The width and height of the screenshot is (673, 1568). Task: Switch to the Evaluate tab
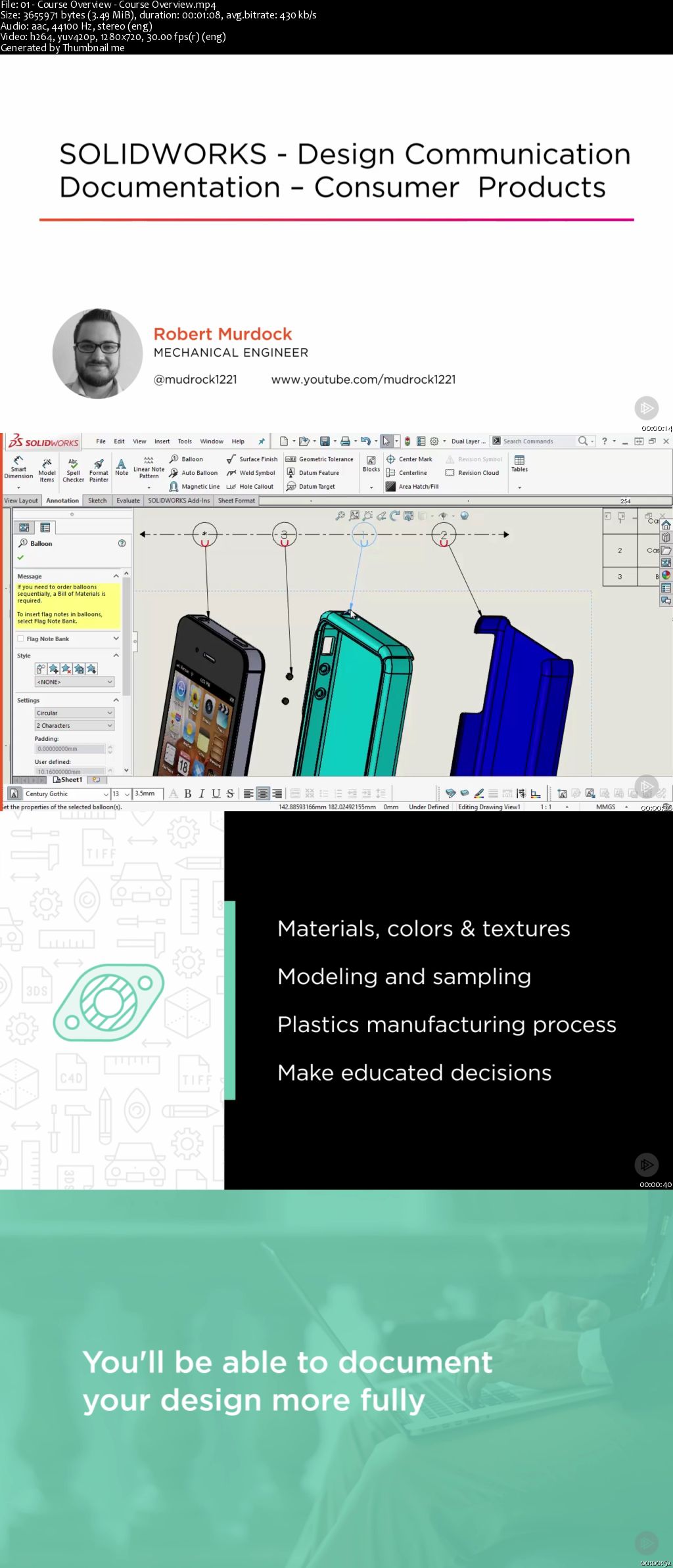(x=128, y=501)
